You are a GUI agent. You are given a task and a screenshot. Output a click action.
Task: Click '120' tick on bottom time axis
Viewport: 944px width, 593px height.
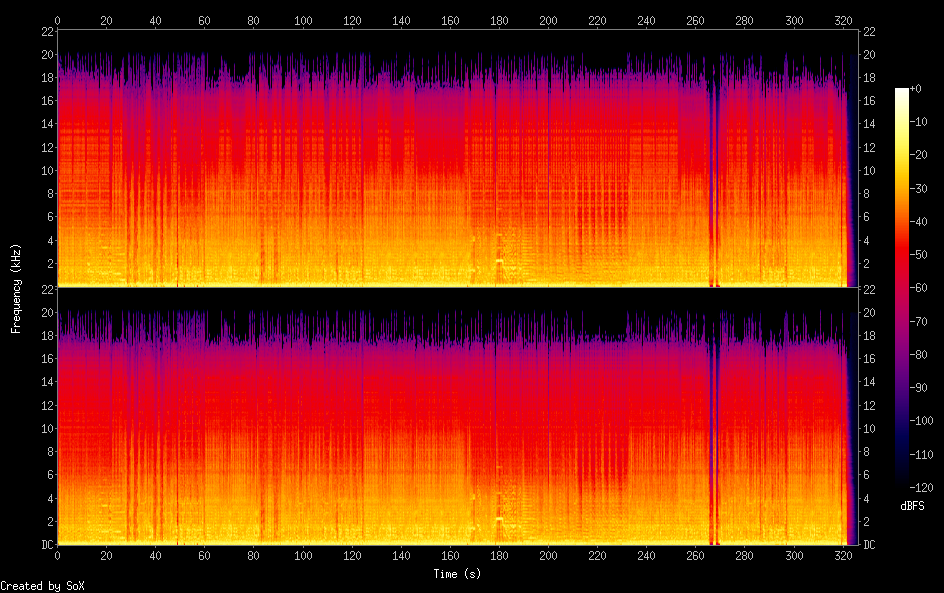coord(352,556)
